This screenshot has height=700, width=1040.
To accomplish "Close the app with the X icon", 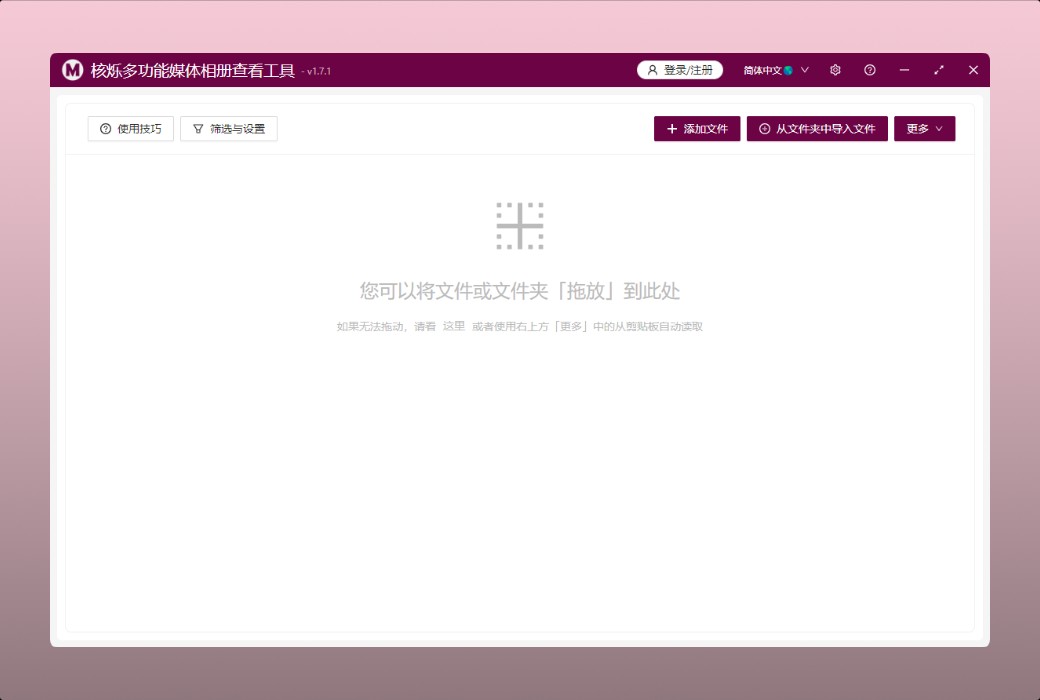I will click(973, 70).
